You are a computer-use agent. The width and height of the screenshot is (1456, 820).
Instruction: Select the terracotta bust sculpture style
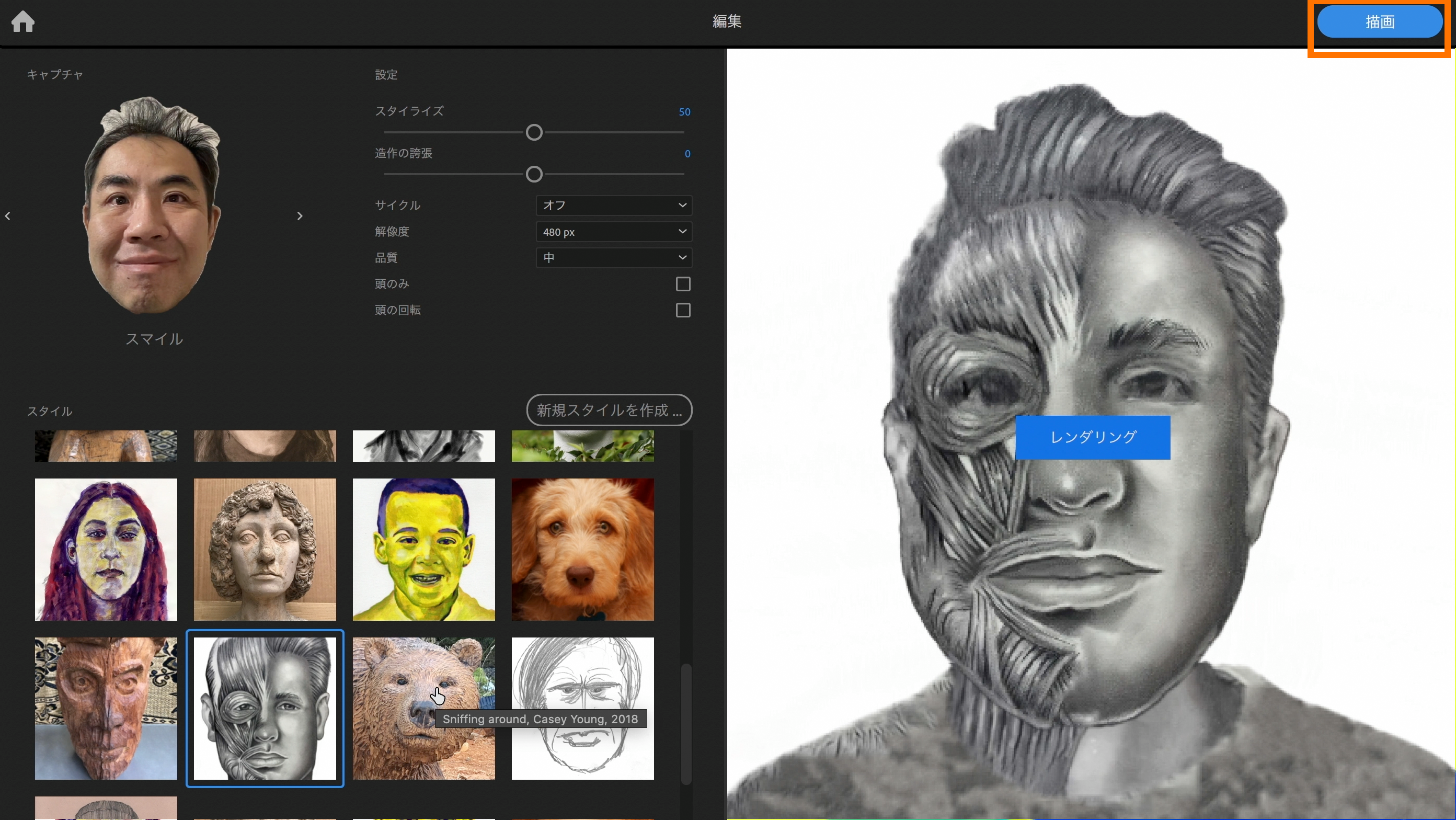265,549
